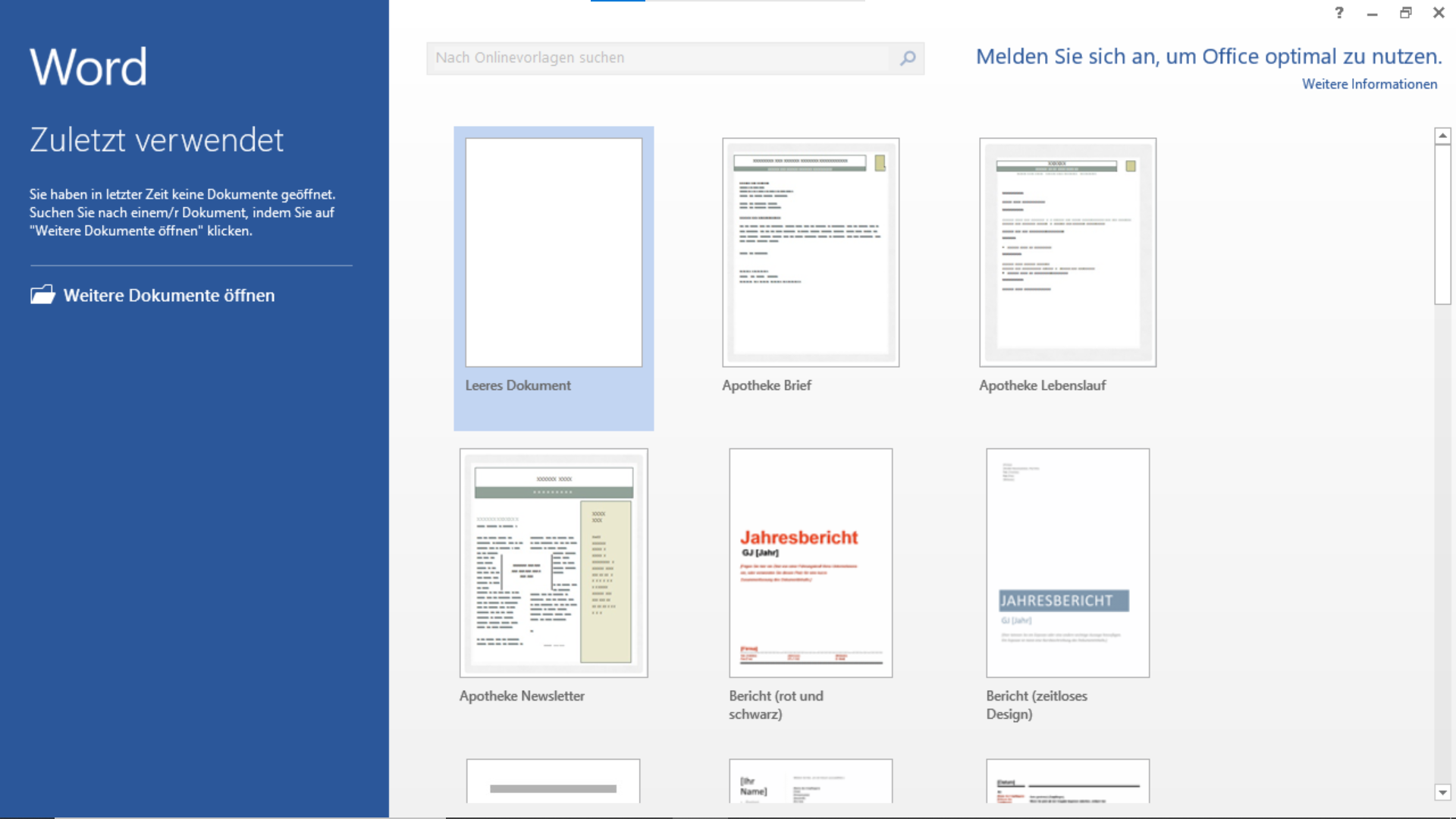Open the Apotheke Newsletter template thumbnail

554,563
